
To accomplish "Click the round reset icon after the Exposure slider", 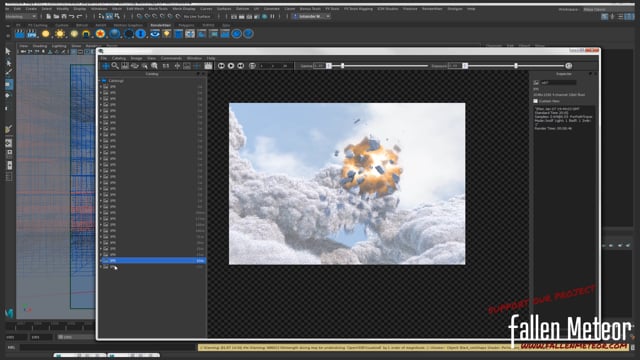I will tap(569, 66).
